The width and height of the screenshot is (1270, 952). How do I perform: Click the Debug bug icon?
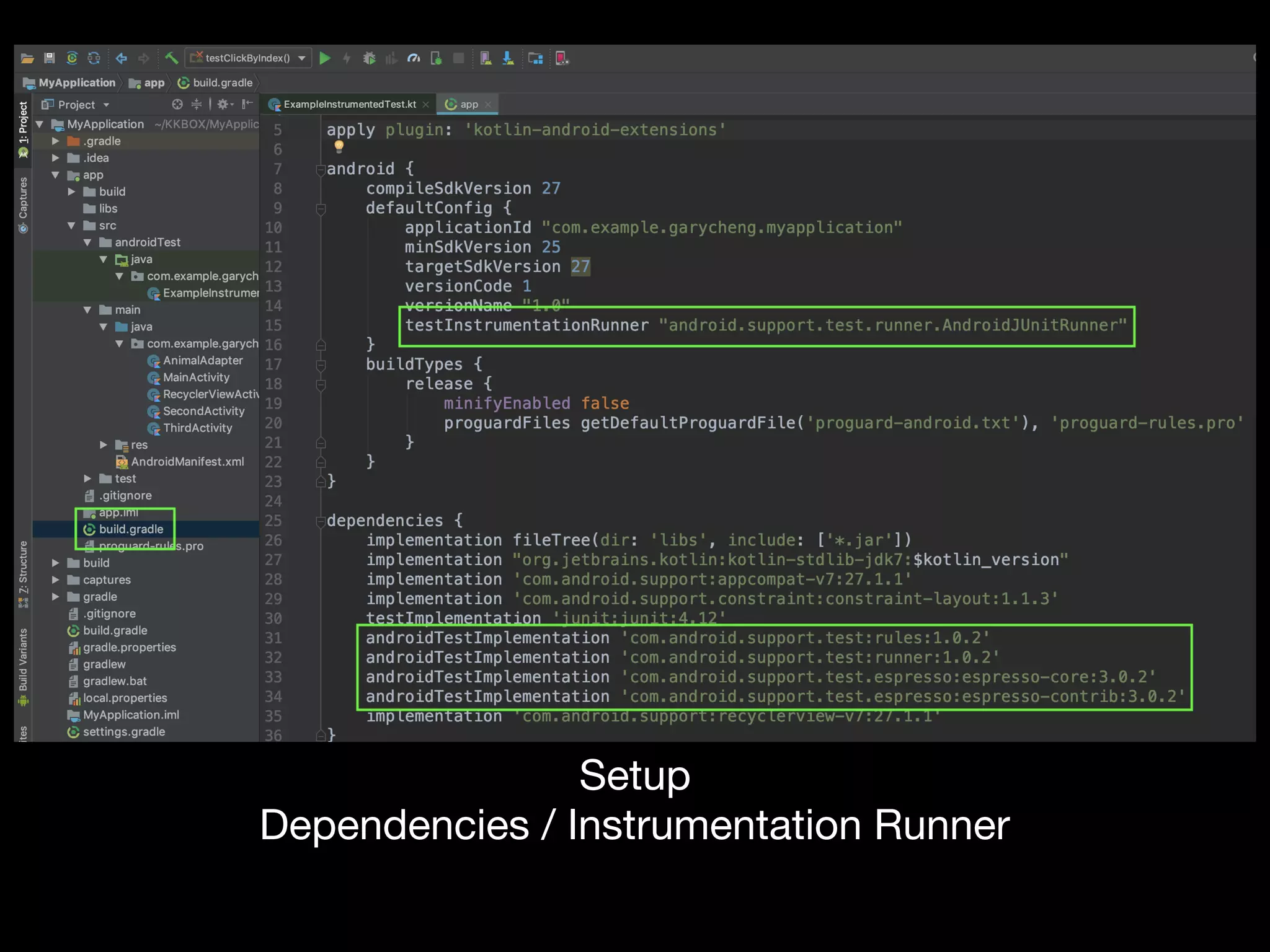[369, 58]
